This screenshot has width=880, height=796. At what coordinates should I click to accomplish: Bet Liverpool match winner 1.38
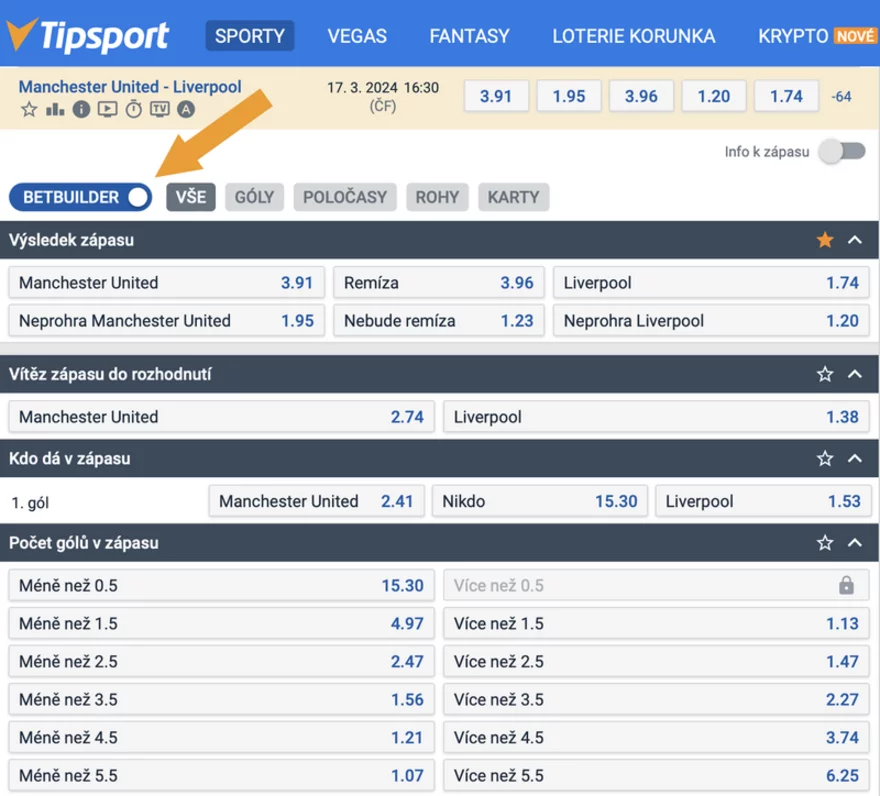[x=656, y=417]
